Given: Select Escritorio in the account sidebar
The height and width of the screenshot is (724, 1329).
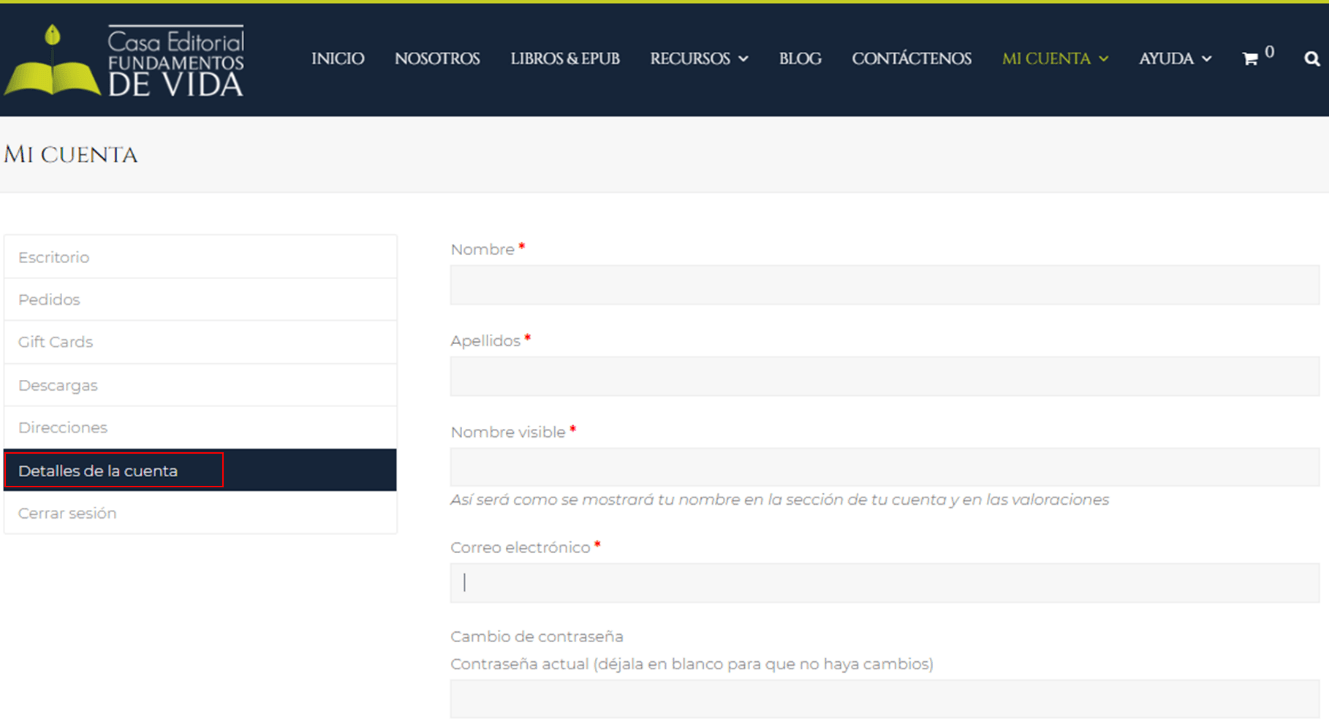Looking at the screenshot, I should 54,257.
